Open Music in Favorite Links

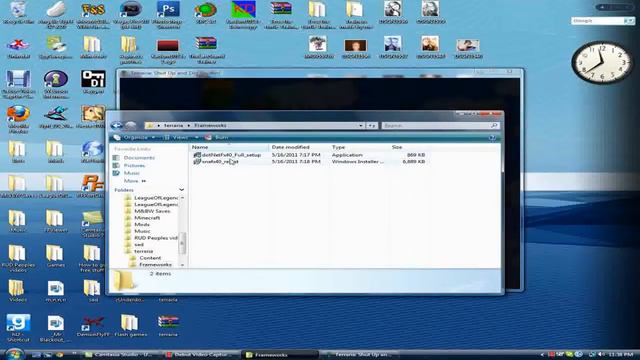point(131,173)
